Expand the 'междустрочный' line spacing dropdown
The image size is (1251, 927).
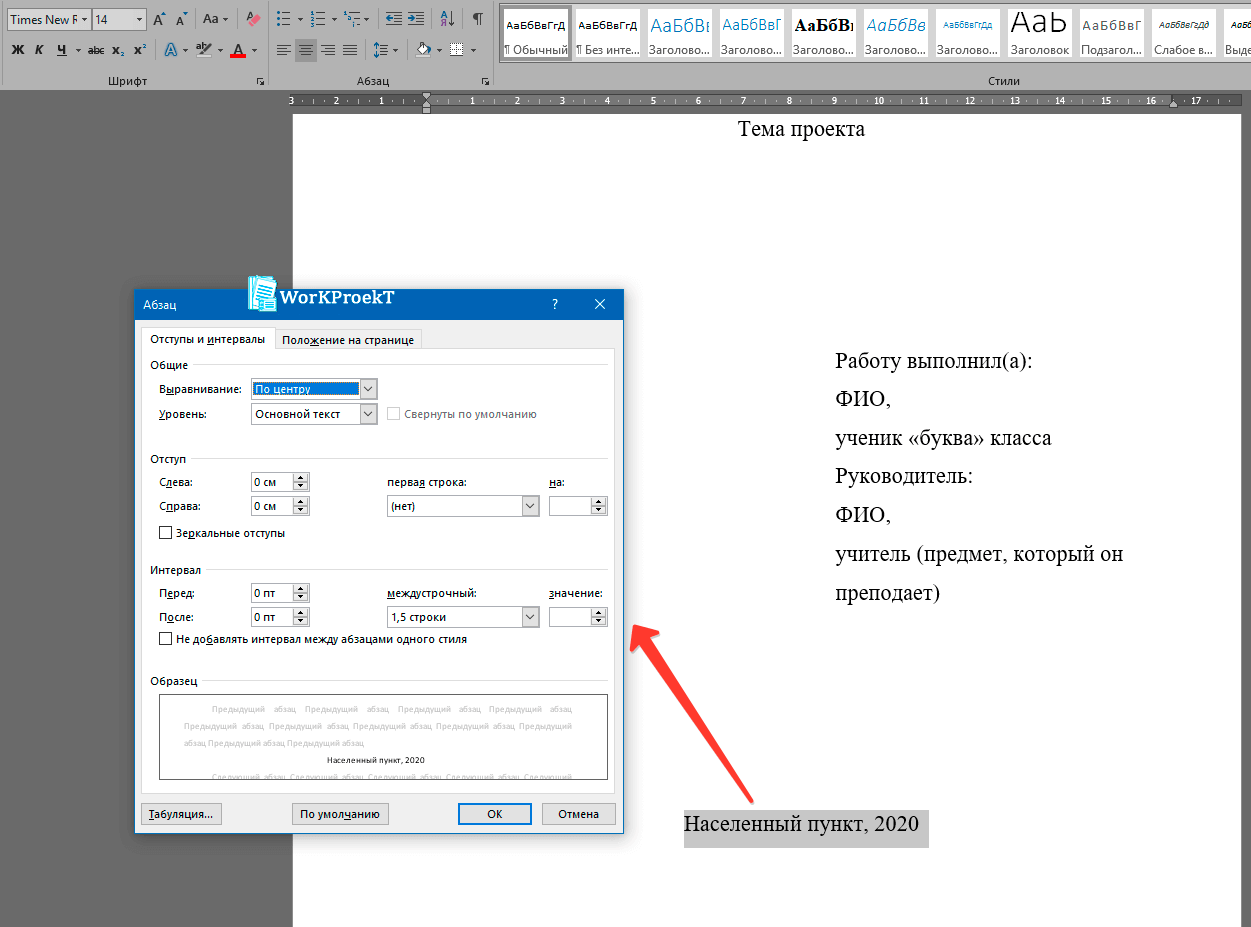pos(530,617)
